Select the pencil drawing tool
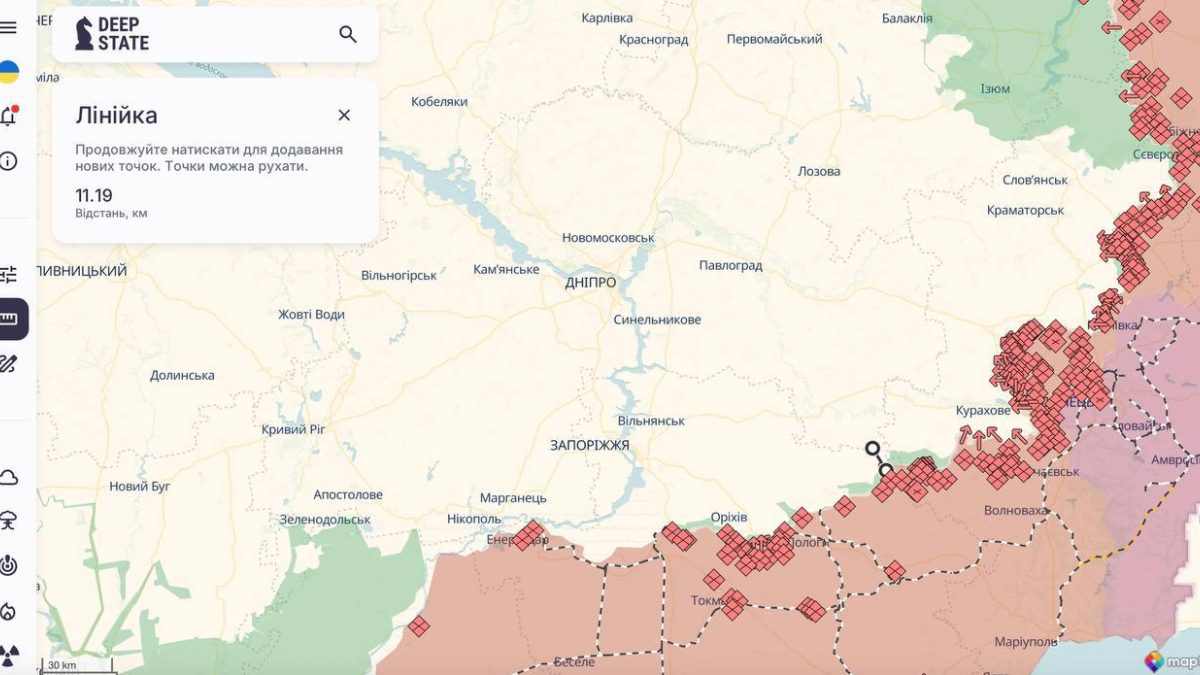Screen dimensions: 1200x675 (9, 364)
